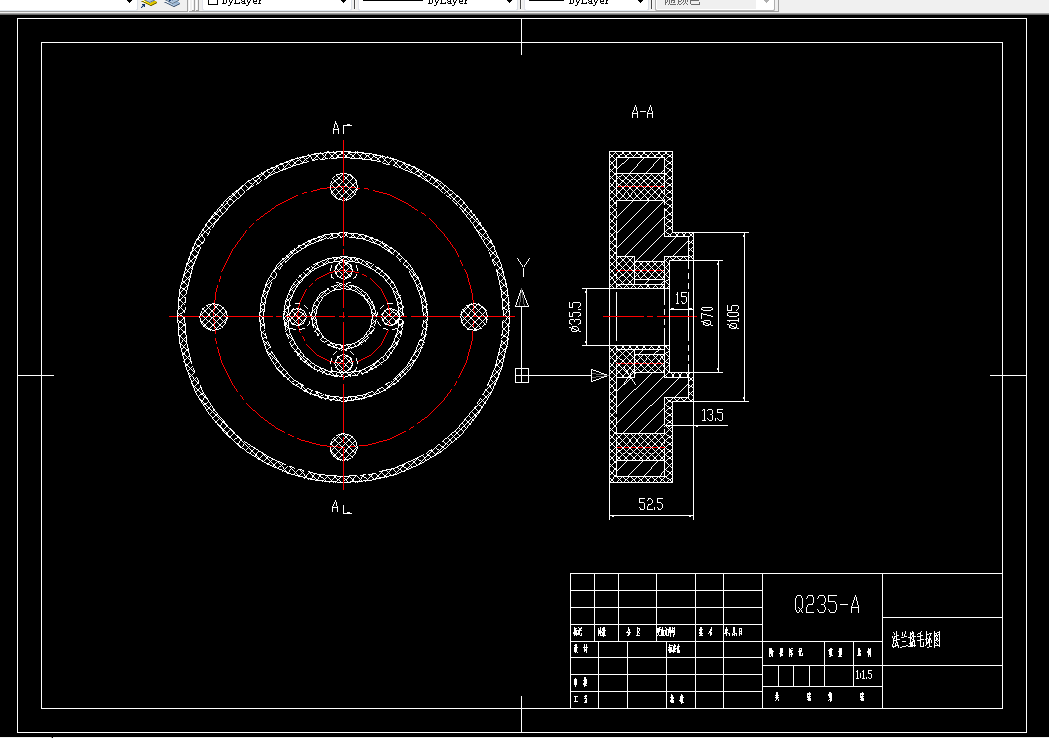Viewport: 1049px width, 738px height.
Task: Select the 15 depth dimension
Action: [x=681, y=298]
